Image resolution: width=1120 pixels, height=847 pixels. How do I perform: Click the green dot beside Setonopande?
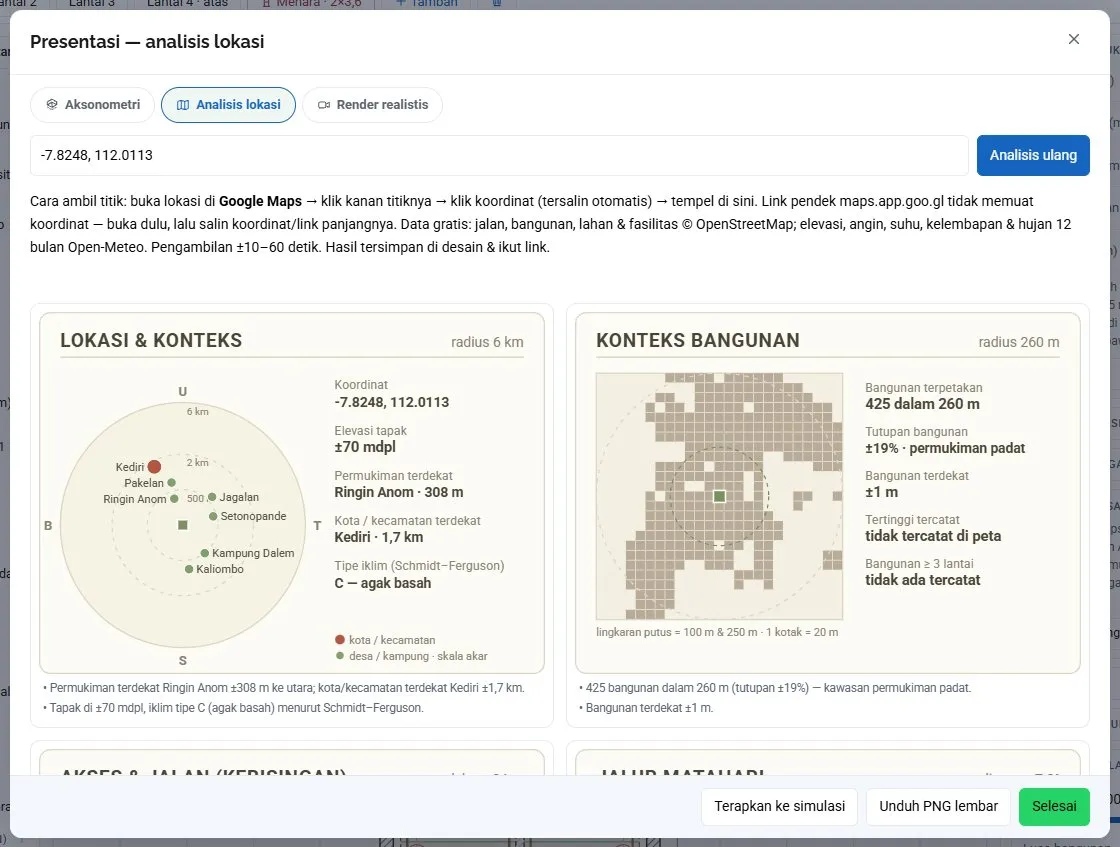(x=213, y=516)
